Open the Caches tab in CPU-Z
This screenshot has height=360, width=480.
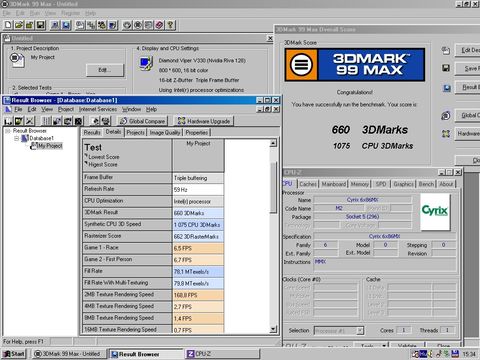[308, 184]
